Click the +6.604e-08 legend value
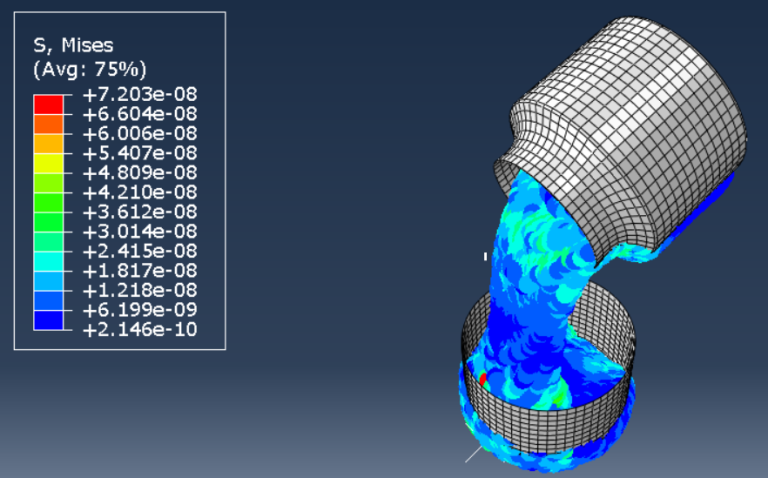The width and height of the screenshot is (768, 478). coord(140,114)
